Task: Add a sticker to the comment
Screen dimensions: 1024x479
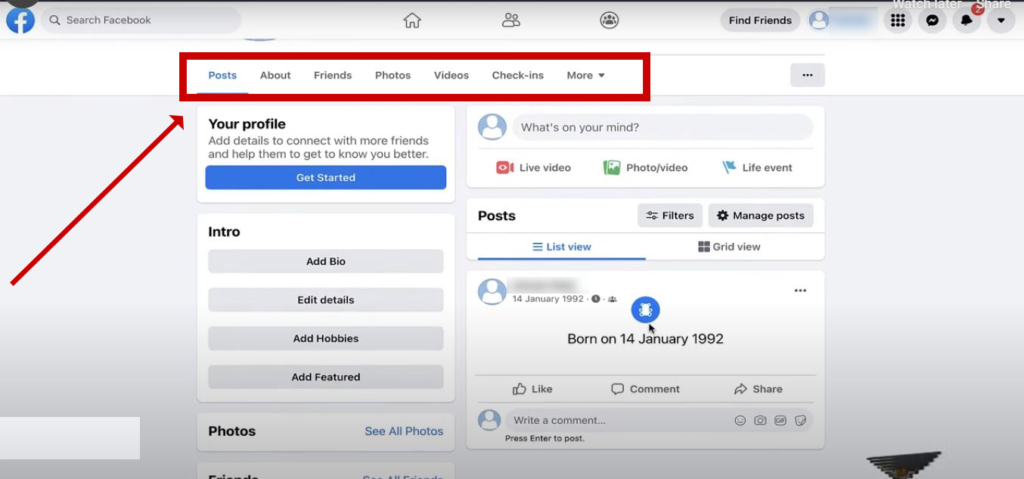Action: tap(801, 420)
